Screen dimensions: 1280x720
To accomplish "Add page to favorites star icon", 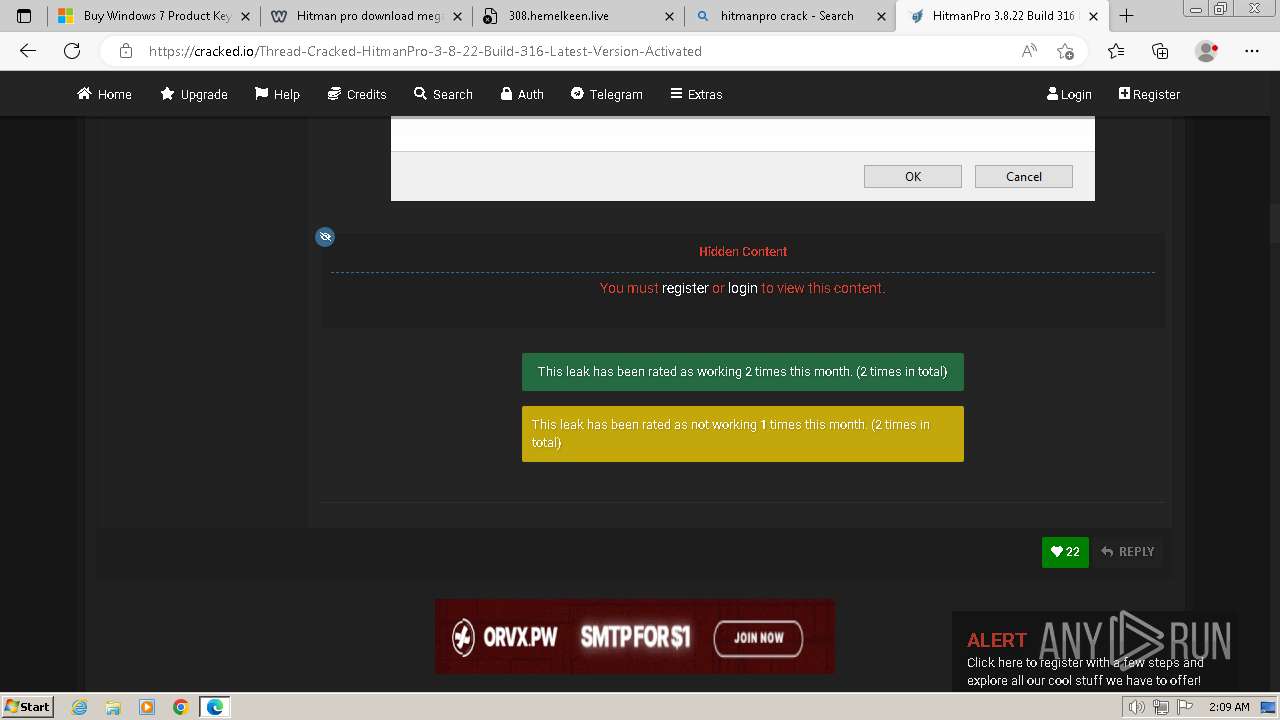I will 1065,51.
